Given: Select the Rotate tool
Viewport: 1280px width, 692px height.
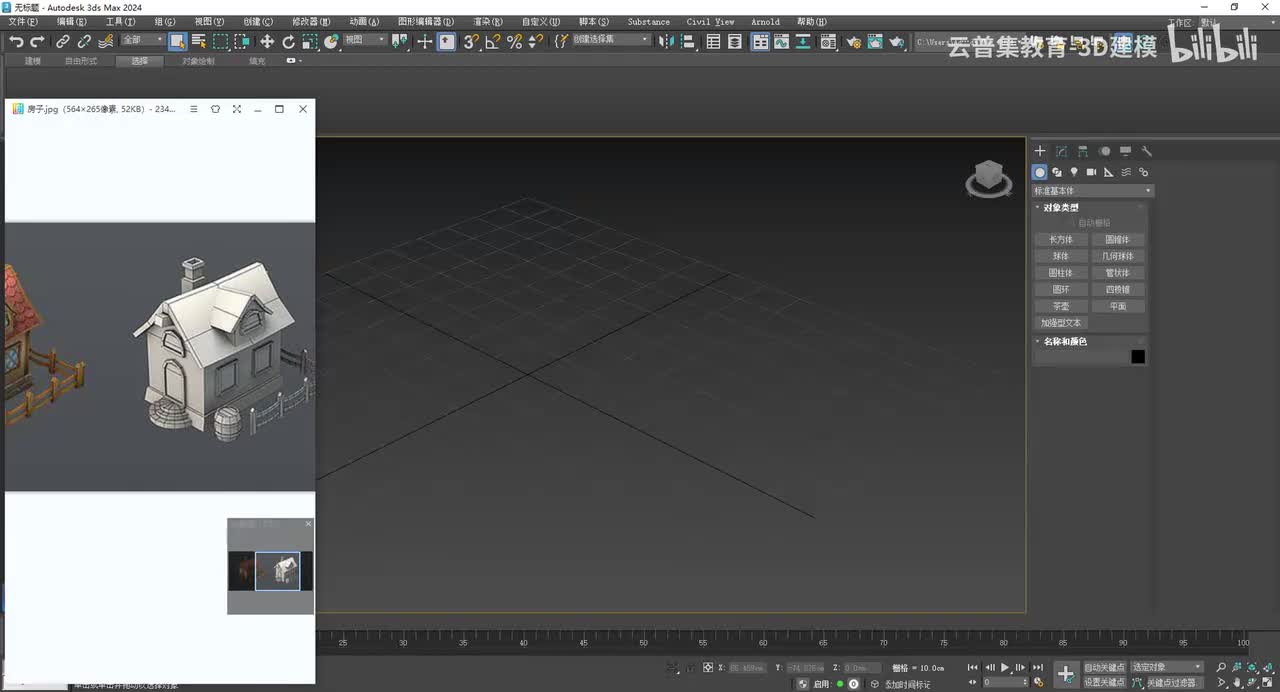Looking at the screenshot, I should [x=289, y=41].
